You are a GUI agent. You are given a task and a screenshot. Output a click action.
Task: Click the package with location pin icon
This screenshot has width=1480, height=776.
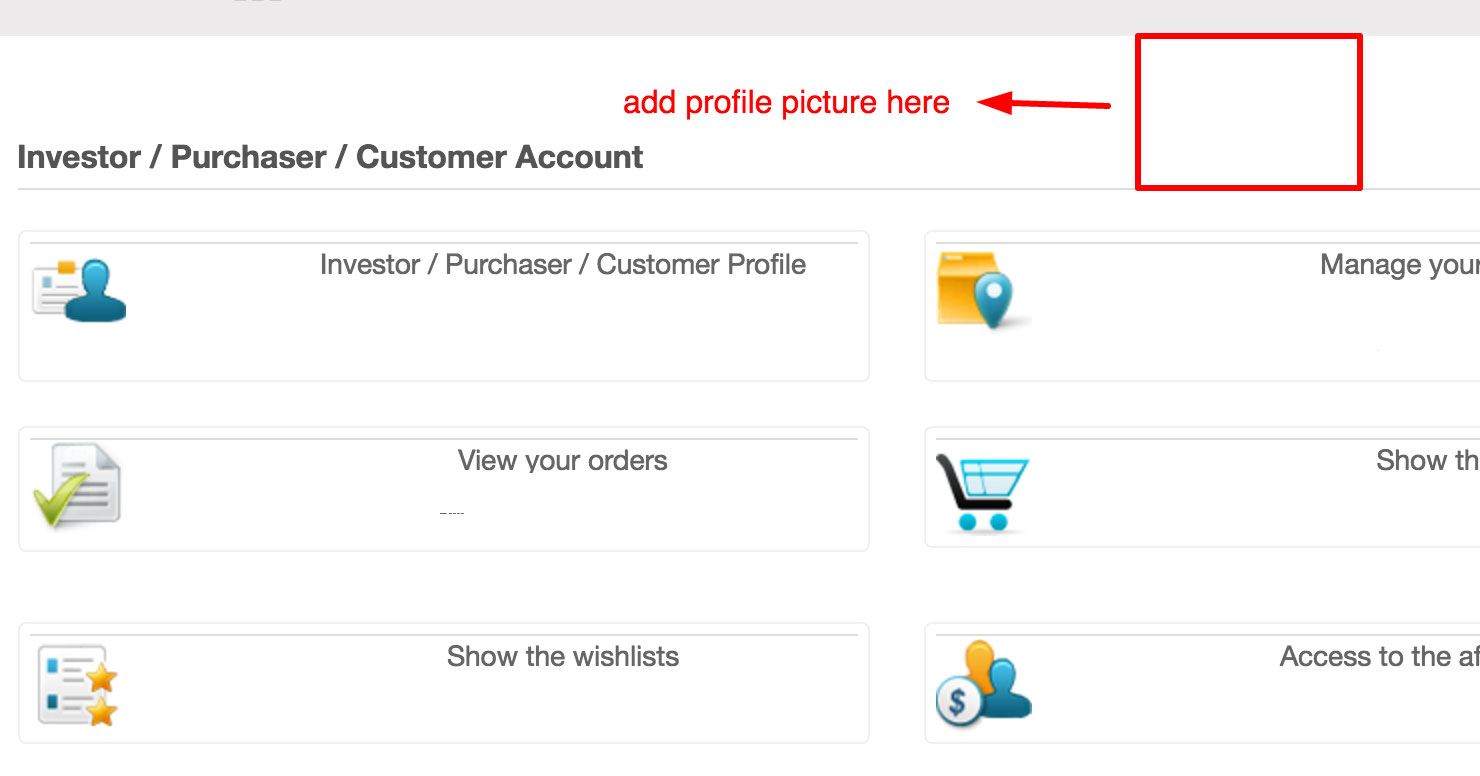(983, 290)
